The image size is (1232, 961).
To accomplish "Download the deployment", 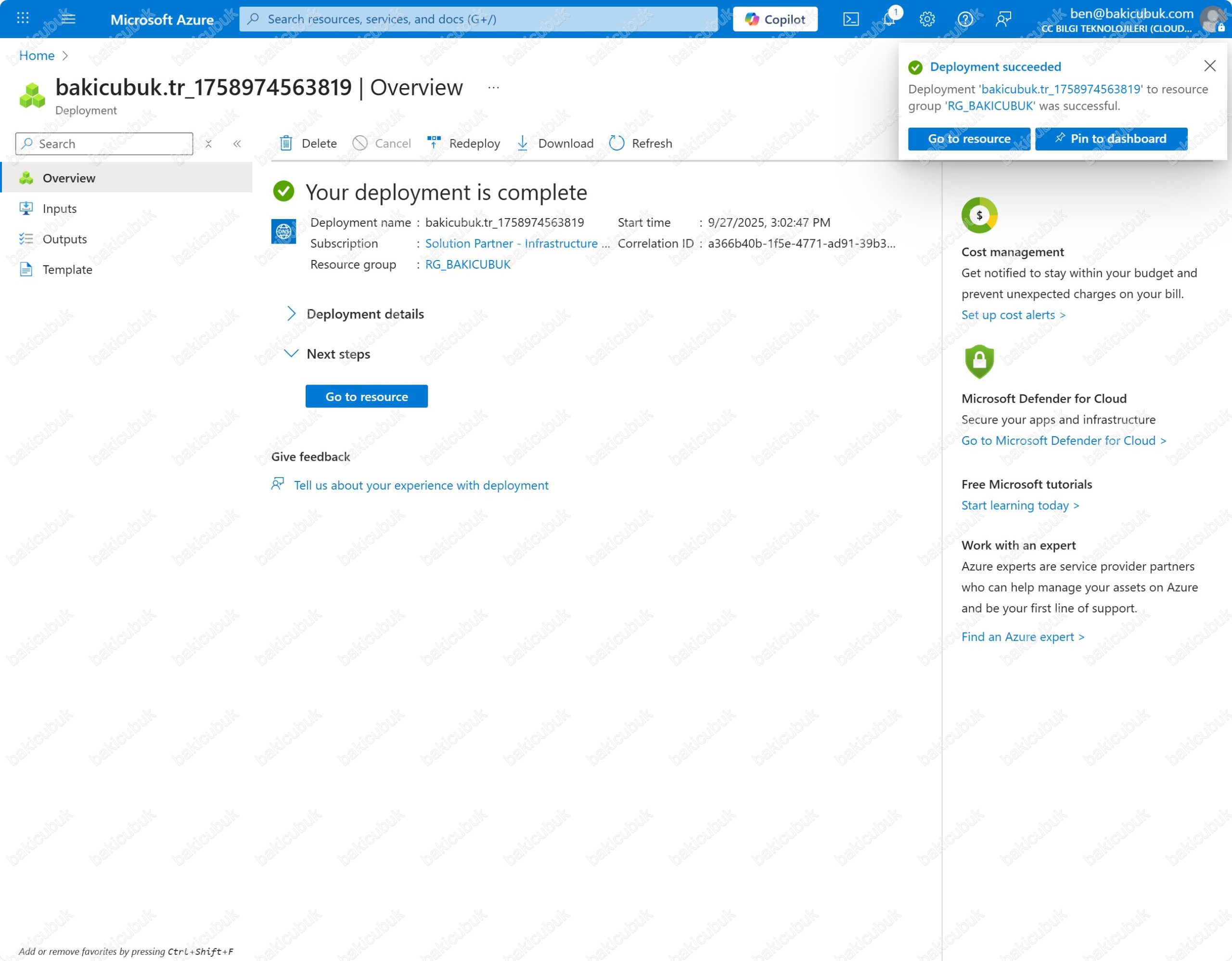I will pos(555,143).
